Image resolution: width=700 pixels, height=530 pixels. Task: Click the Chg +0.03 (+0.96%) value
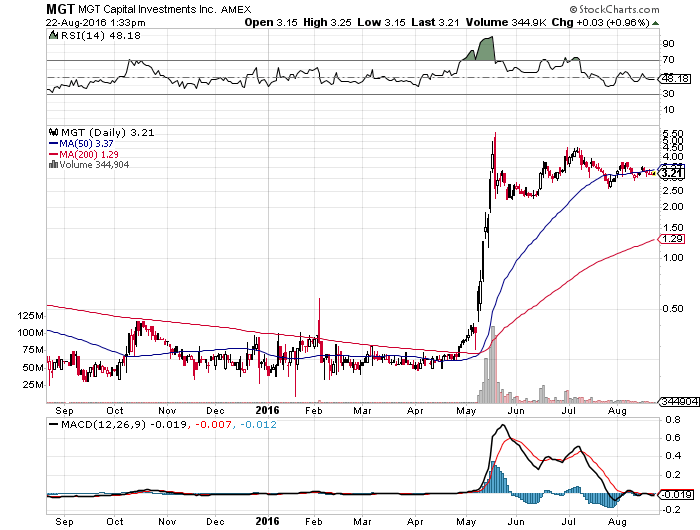point(600,22)
